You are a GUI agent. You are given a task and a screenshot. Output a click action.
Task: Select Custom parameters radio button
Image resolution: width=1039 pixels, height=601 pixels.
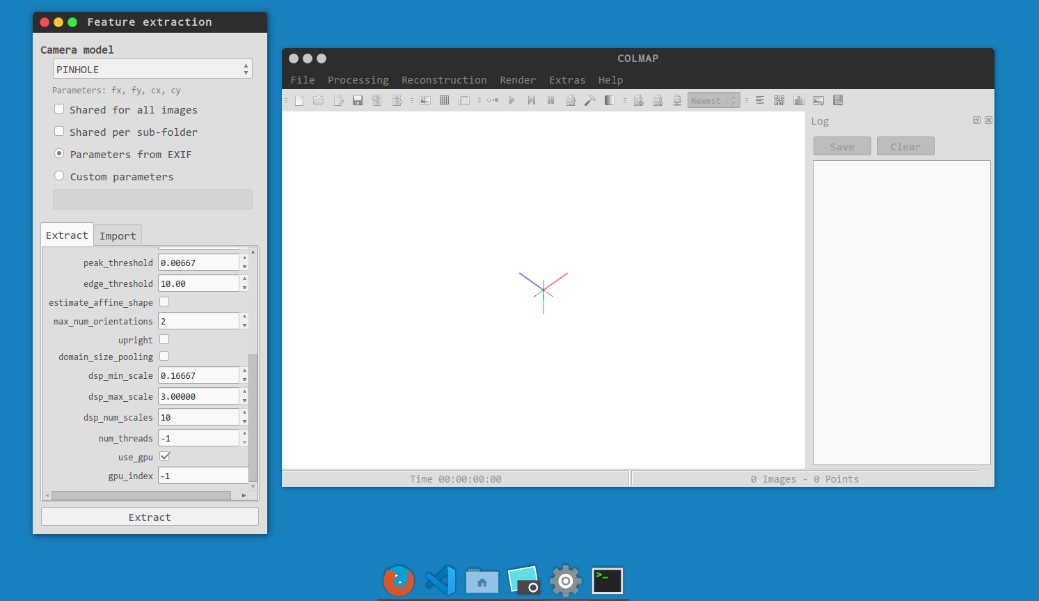pos(59,176)
